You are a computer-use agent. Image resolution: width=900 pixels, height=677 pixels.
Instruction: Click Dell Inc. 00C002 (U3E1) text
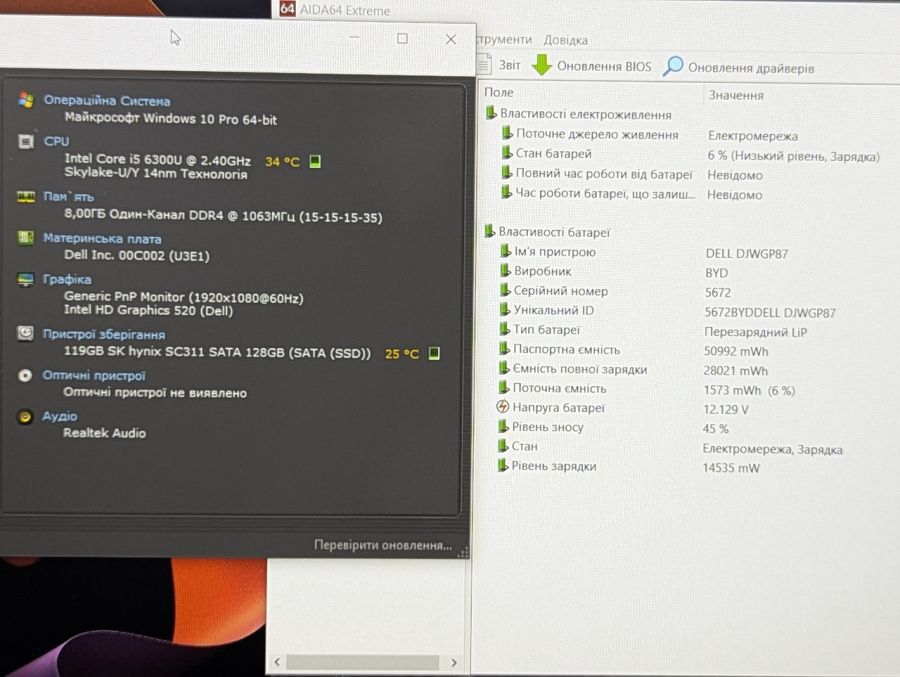click(x=137, y=256)
